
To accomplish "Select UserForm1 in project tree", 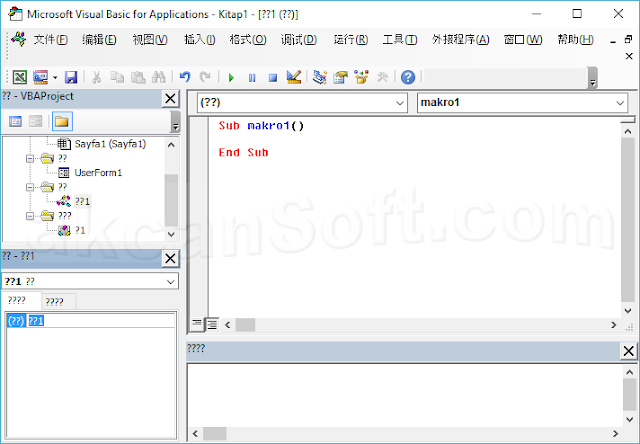I will click(98, 173).
